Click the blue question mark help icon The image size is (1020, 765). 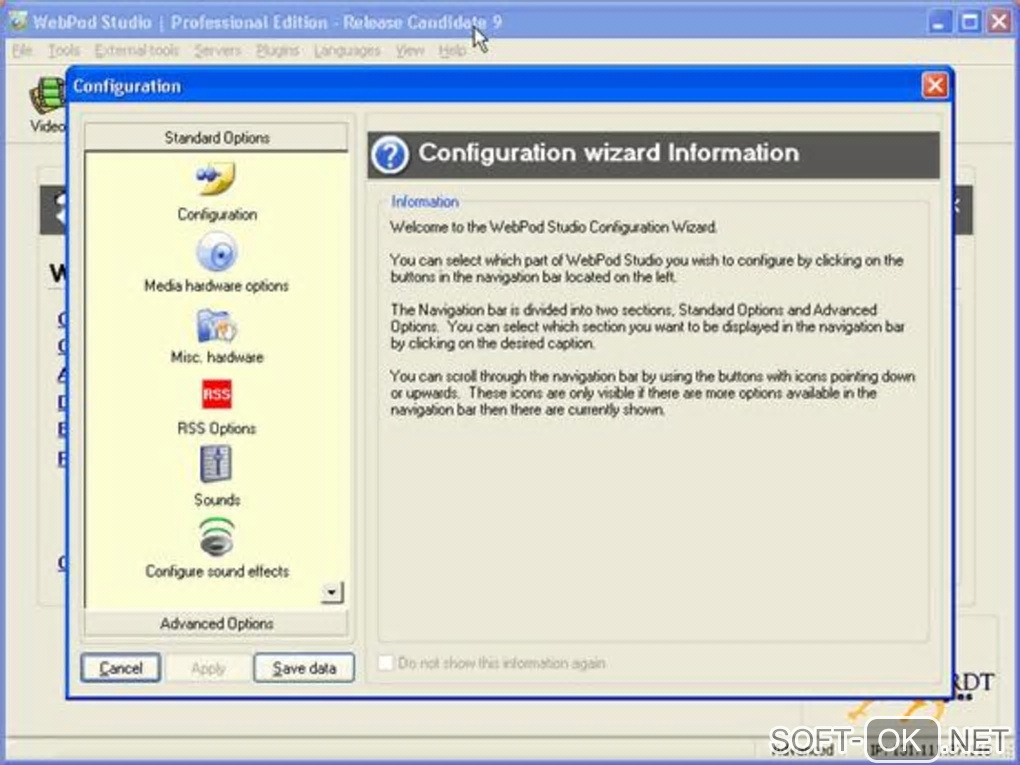tap(390, 155)
